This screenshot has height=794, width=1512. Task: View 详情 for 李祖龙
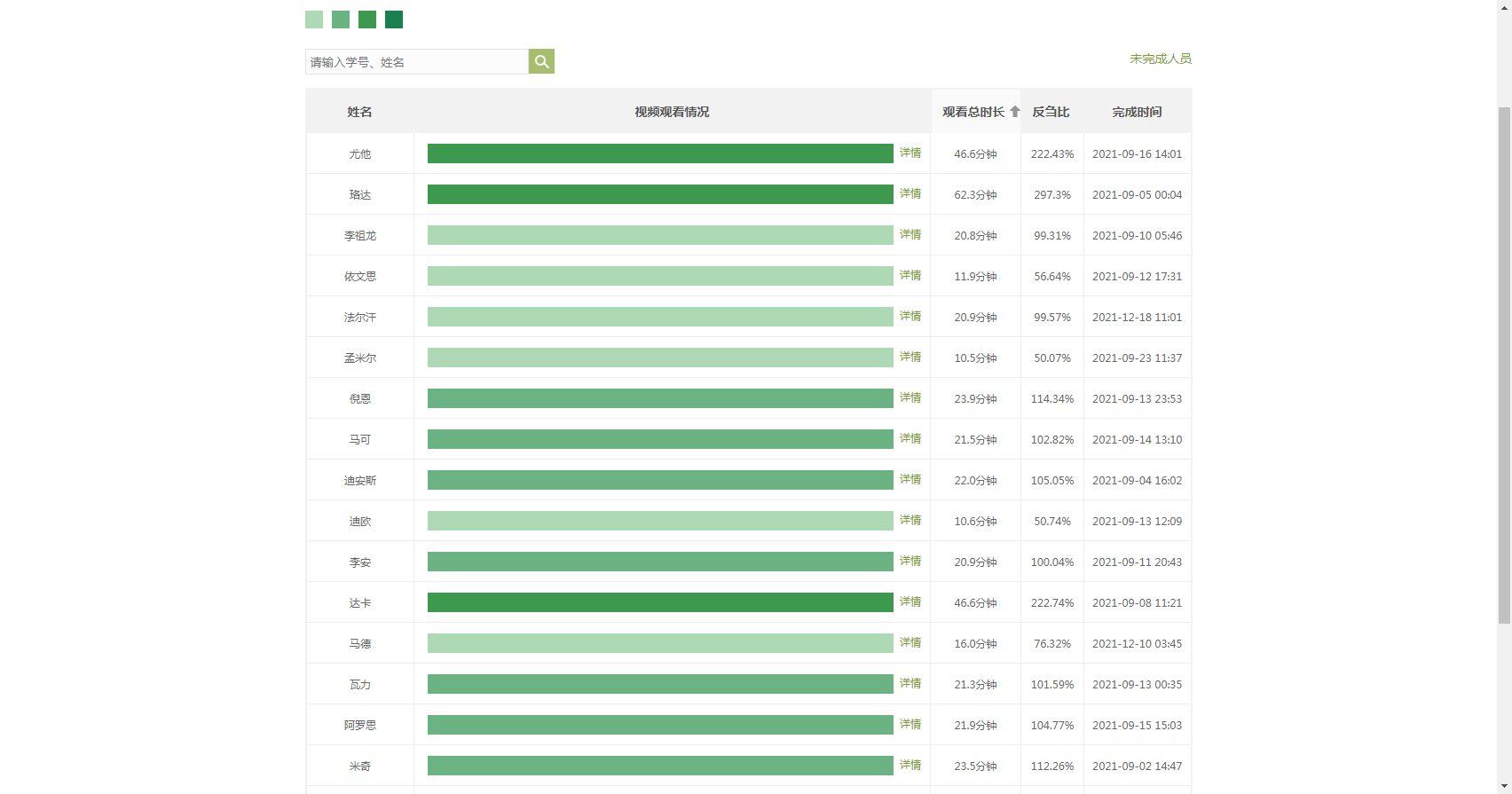click(x=910, y=234)
